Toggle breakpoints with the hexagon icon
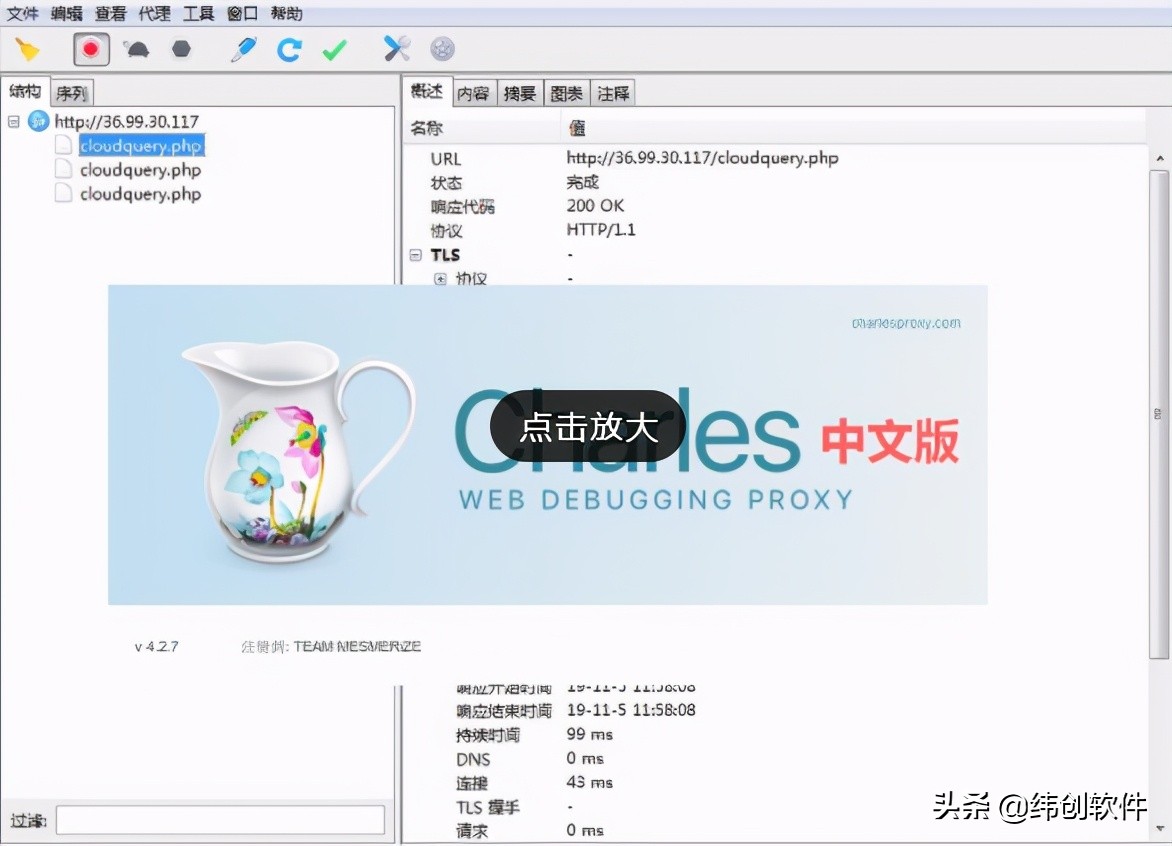The width and height of the screenshot is (1172, 846). [x=181, y=48]
